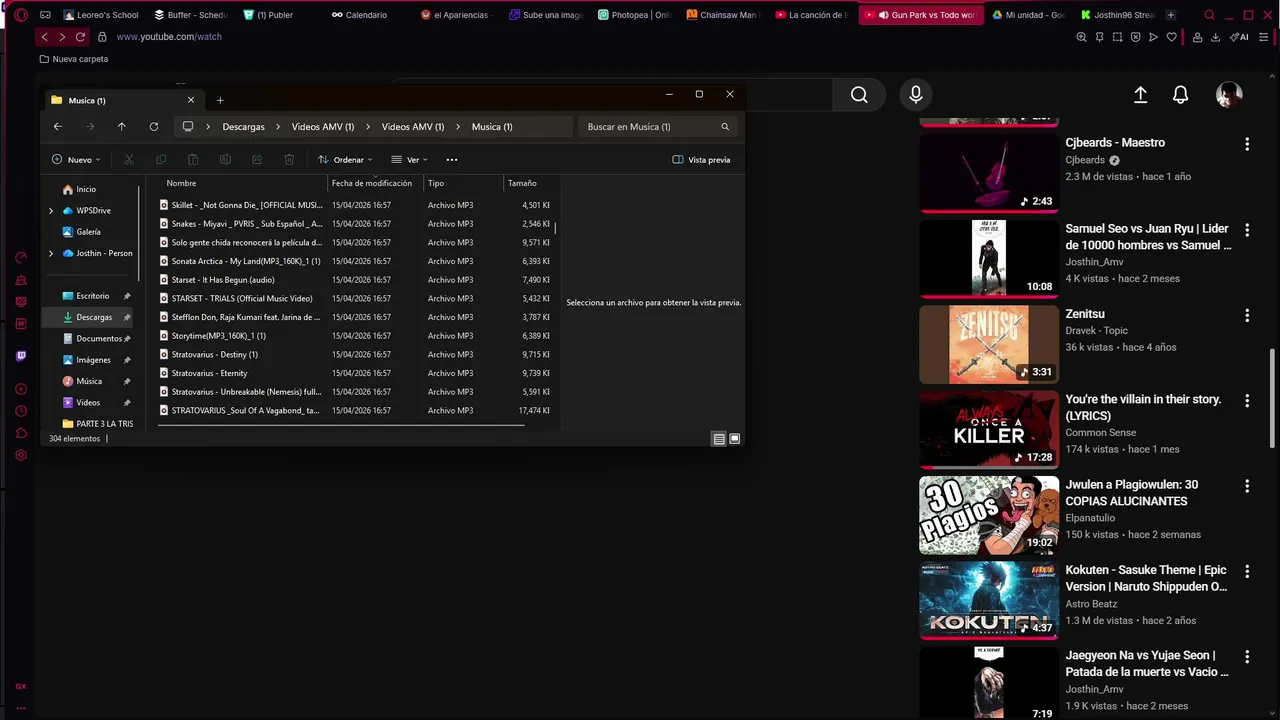Viewport: 1280px width, 720px height.
Task: Open the YouTube upload create icon
Action: [1140, 95]
